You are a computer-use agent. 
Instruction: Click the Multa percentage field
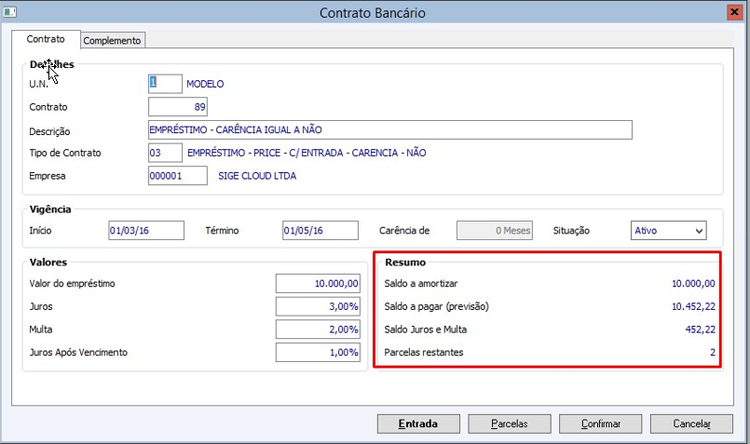[316, 329]
